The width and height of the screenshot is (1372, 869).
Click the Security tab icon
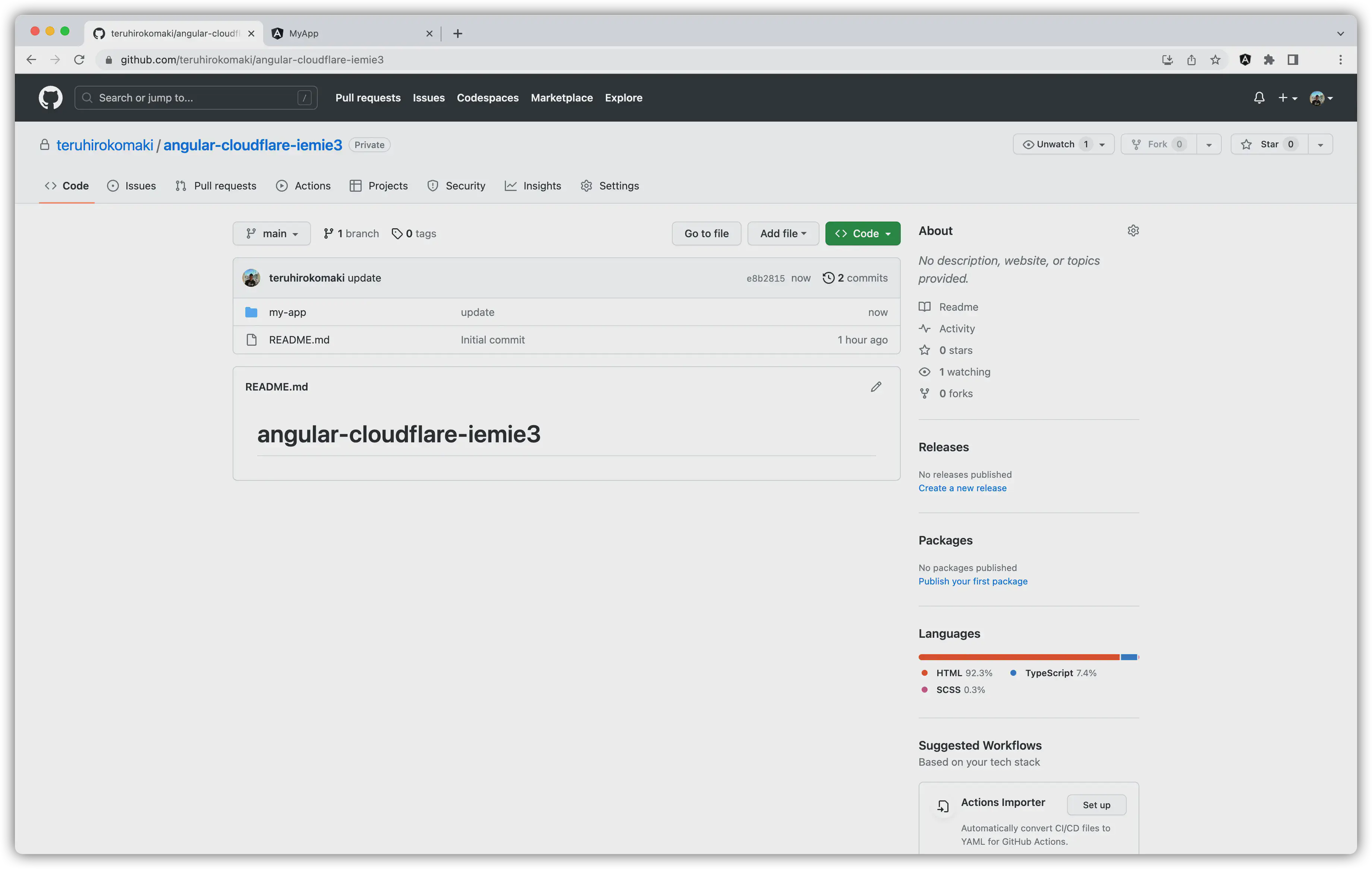click(432, 185)
